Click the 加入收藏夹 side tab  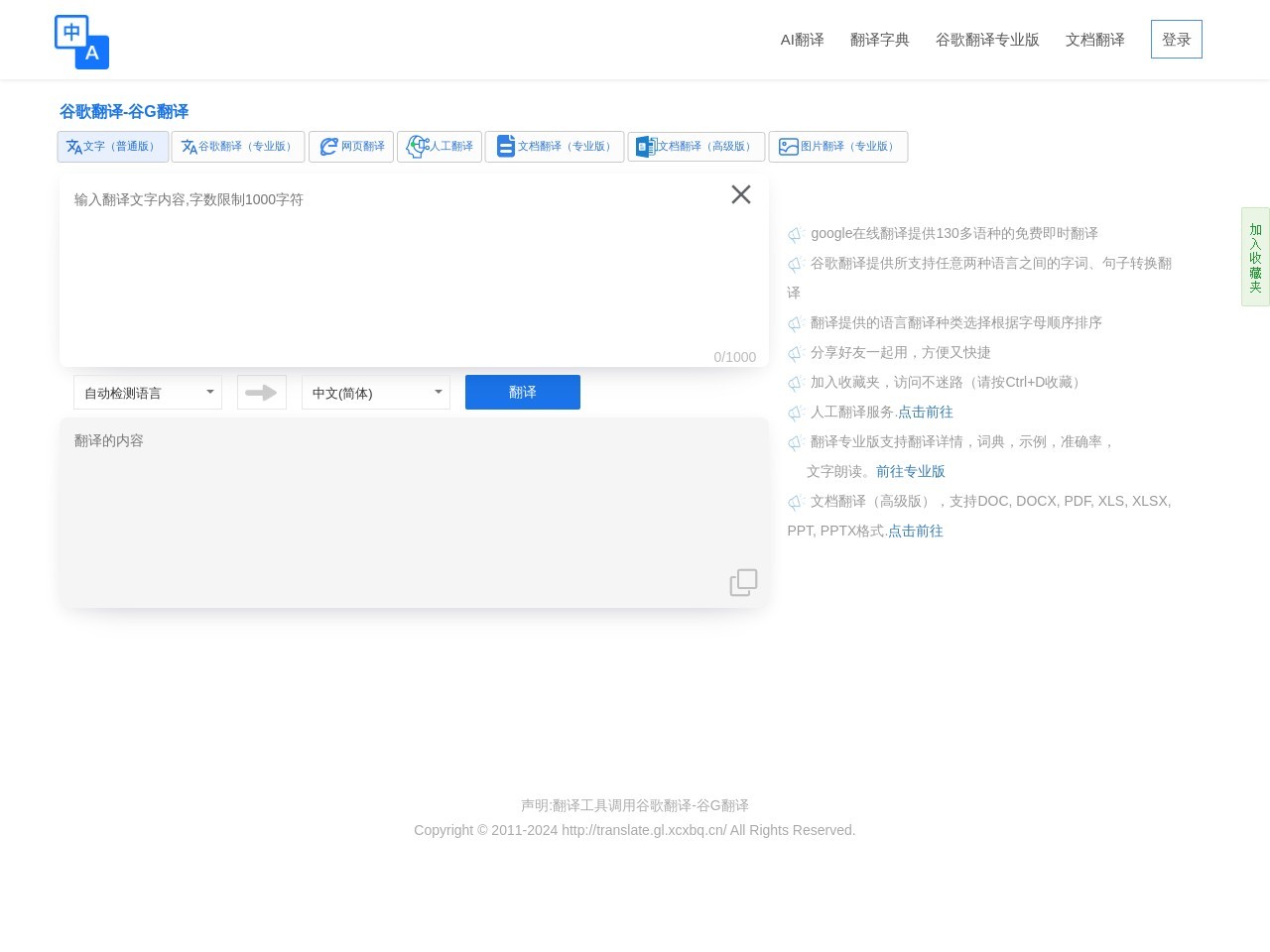pyautogui.click(x=1255, y=257)
